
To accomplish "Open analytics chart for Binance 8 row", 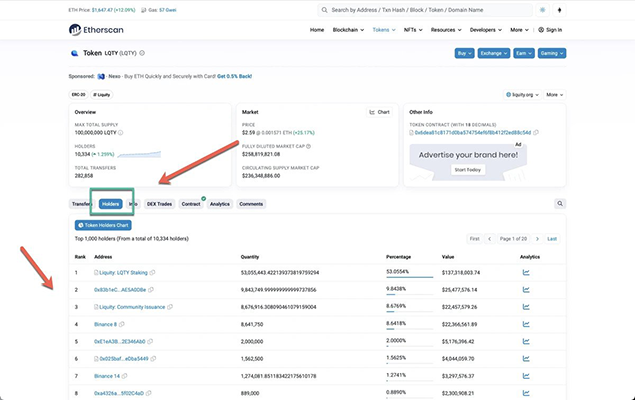I will 526,324.
